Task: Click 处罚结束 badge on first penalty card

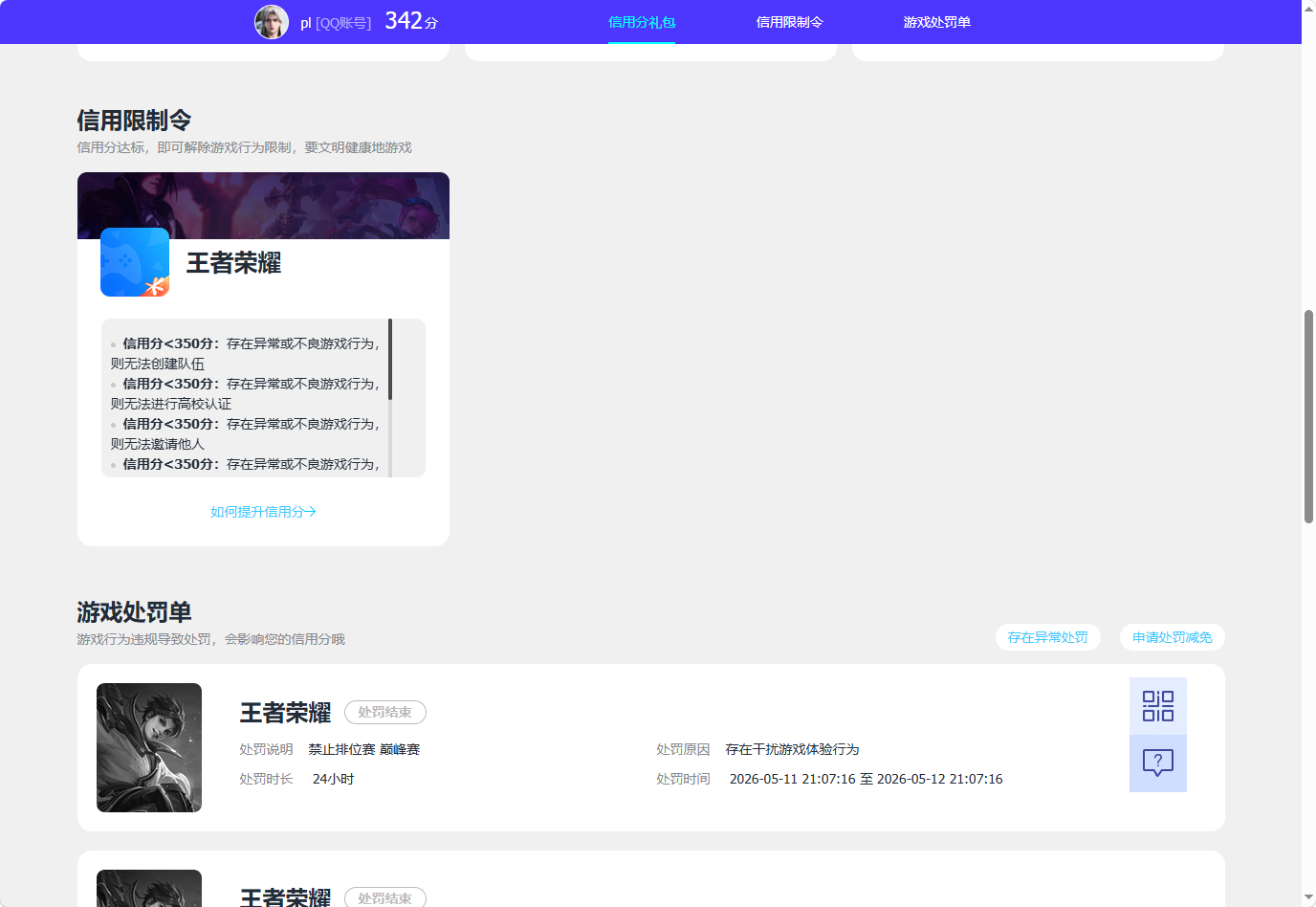Action: click(385, 712)
